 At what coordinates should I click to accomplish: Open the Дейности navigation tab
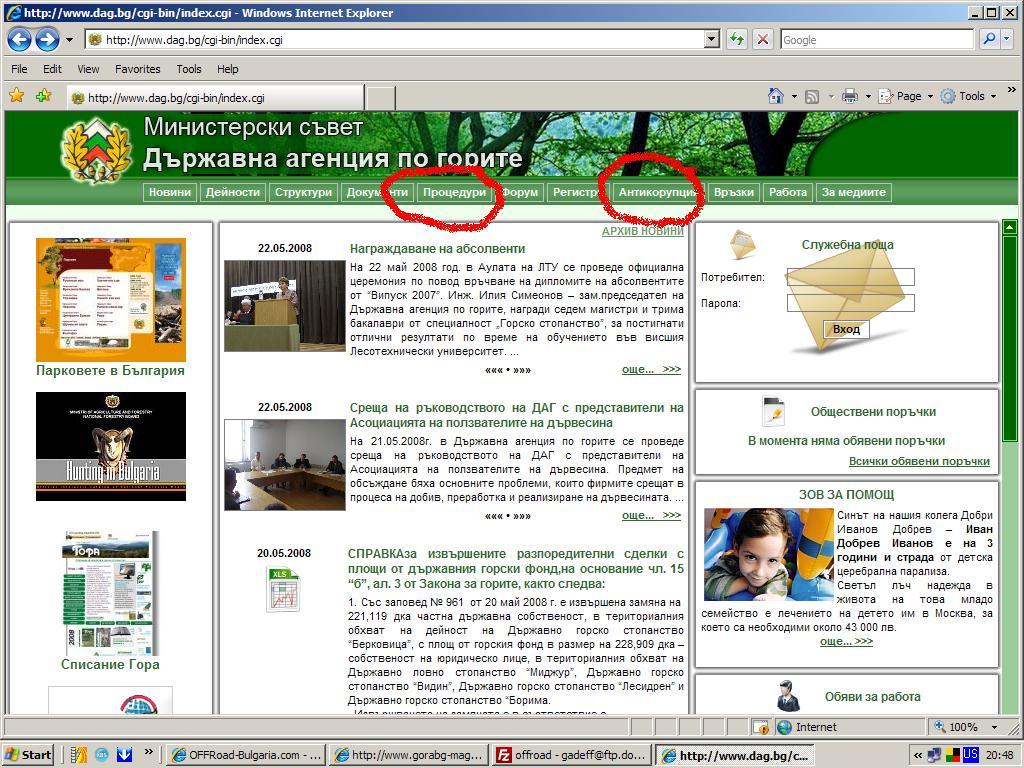232,192
